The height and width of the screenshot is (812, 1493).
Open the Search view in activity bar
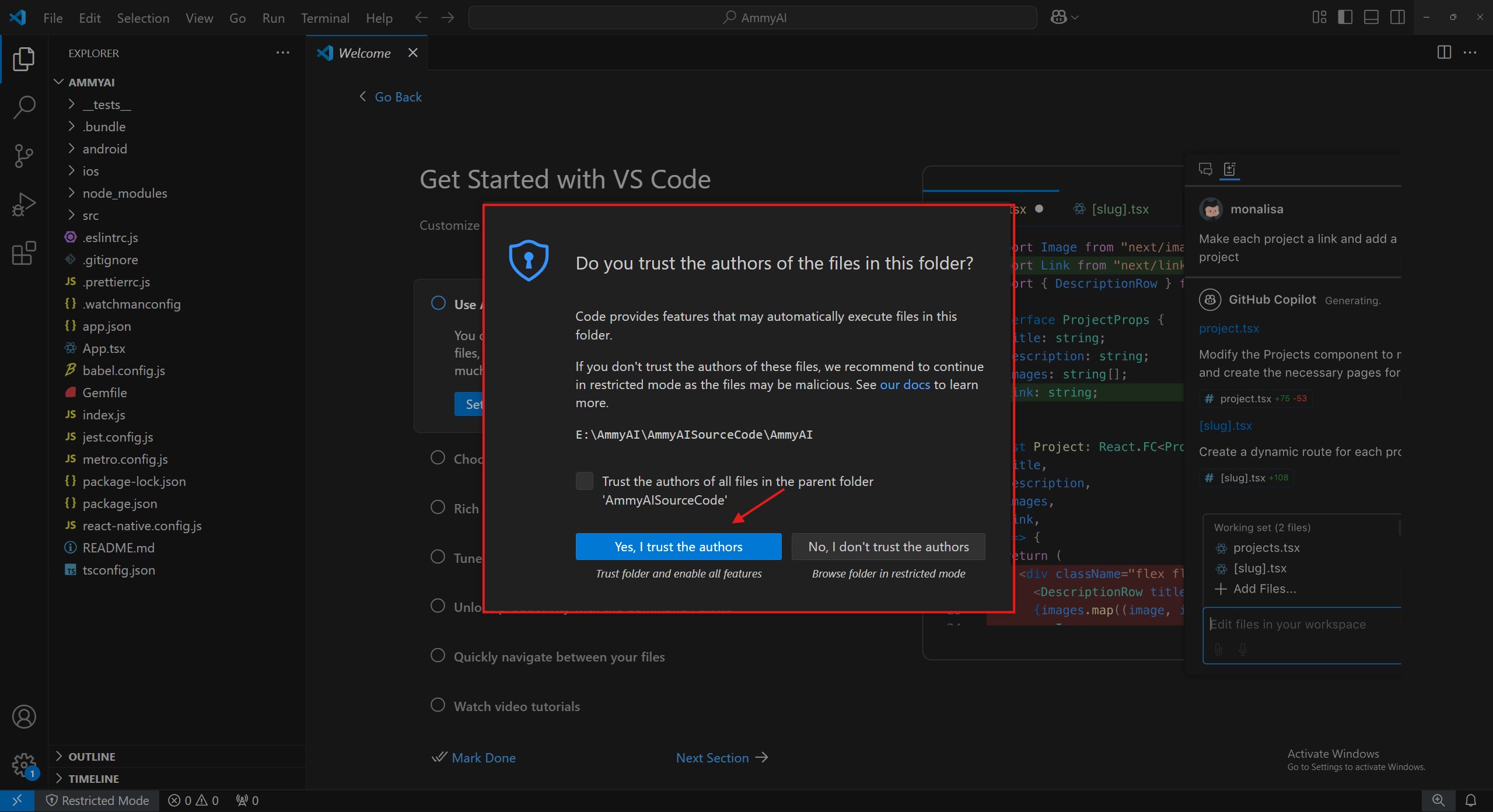(x=24, y=107)
